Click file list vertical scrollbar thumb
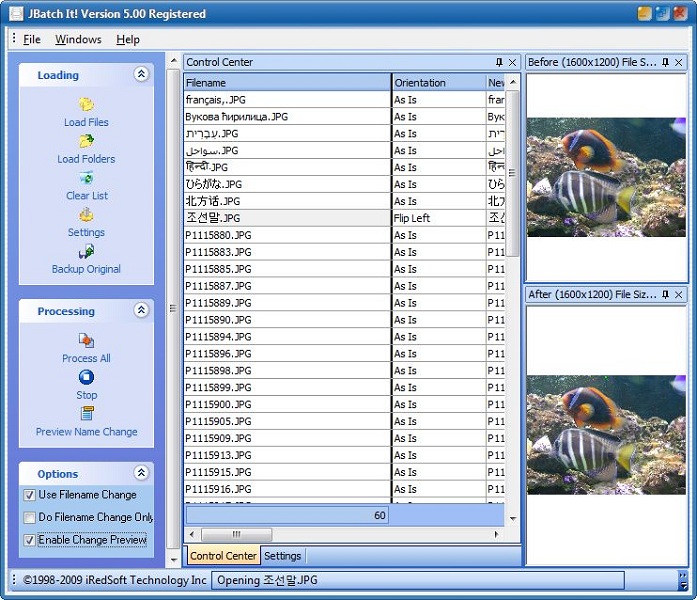This screenshot has height=600, width=697. (x=513, y=173)
